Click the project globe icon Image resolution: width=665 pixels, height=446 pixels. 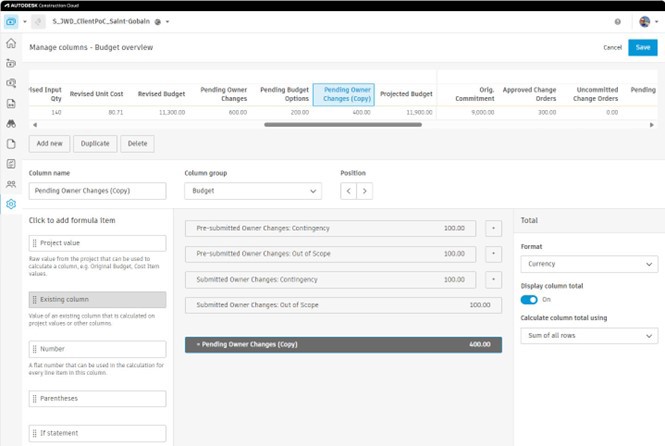(158, 22)
